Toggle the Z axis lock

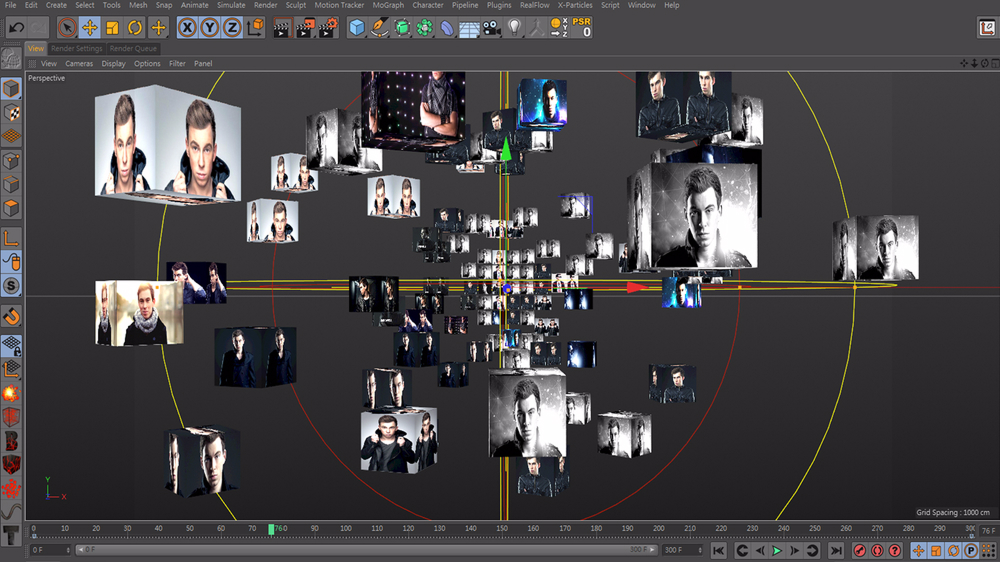click(x=231, y=27)
